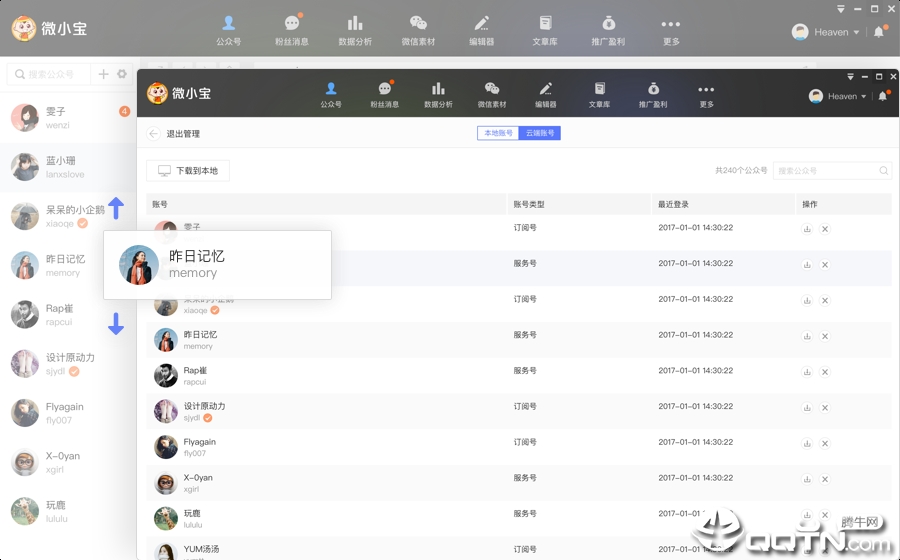Click the 退出管理 link

[x=183, y=134]
